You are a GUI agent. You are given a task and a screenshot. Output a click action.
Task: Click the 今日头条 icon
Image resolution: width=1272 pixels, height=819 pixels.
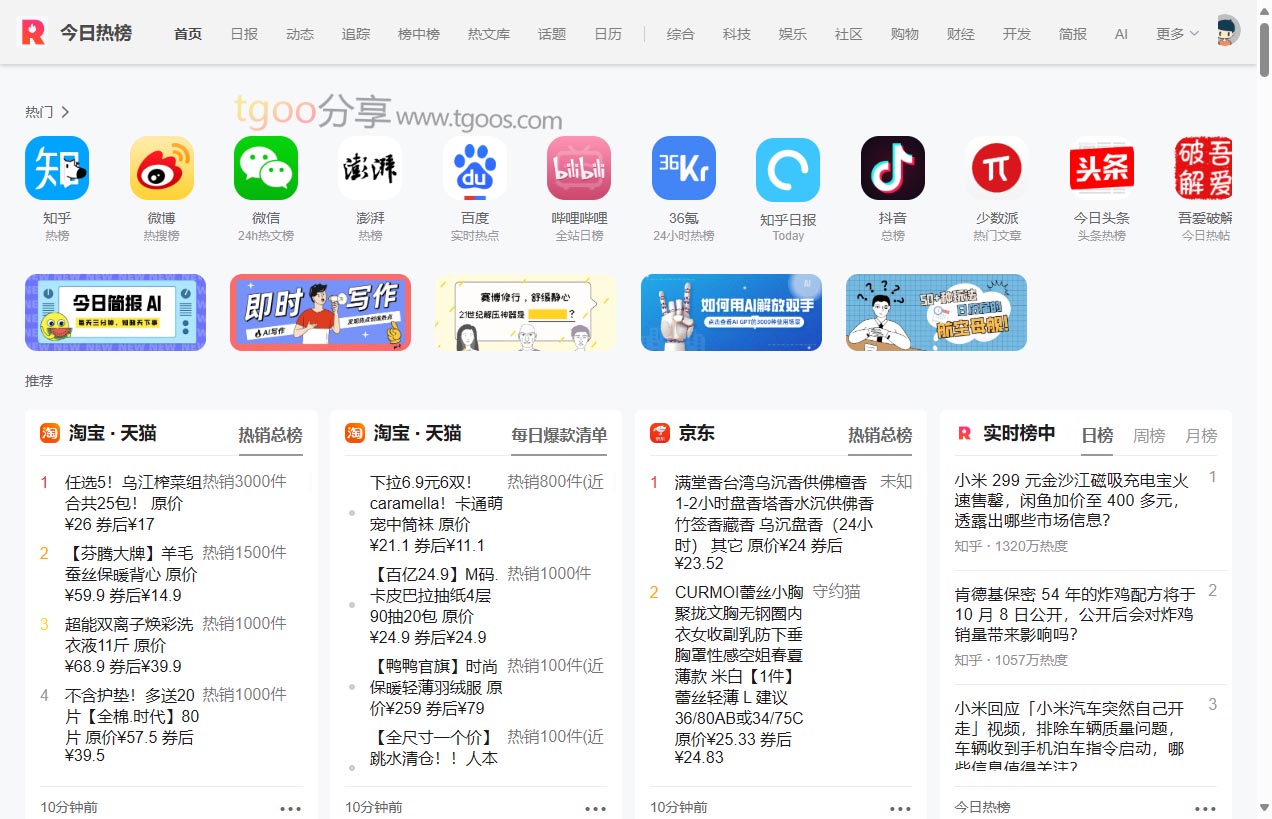click(x=1101, y=168)
